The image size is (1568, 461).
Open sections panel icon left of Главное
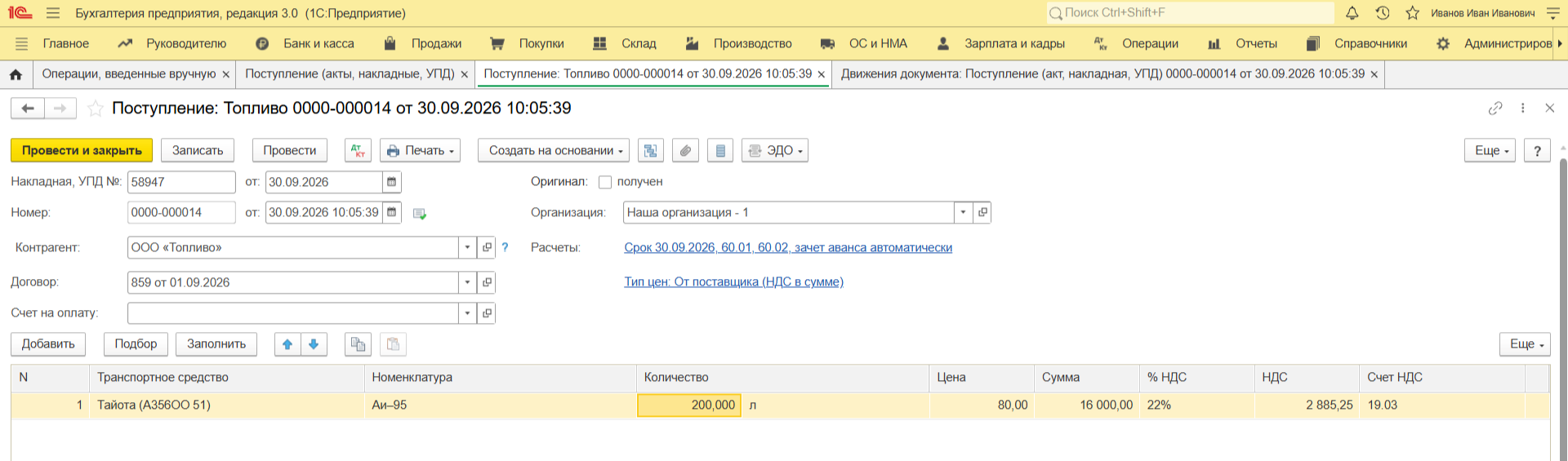[22, 44]
